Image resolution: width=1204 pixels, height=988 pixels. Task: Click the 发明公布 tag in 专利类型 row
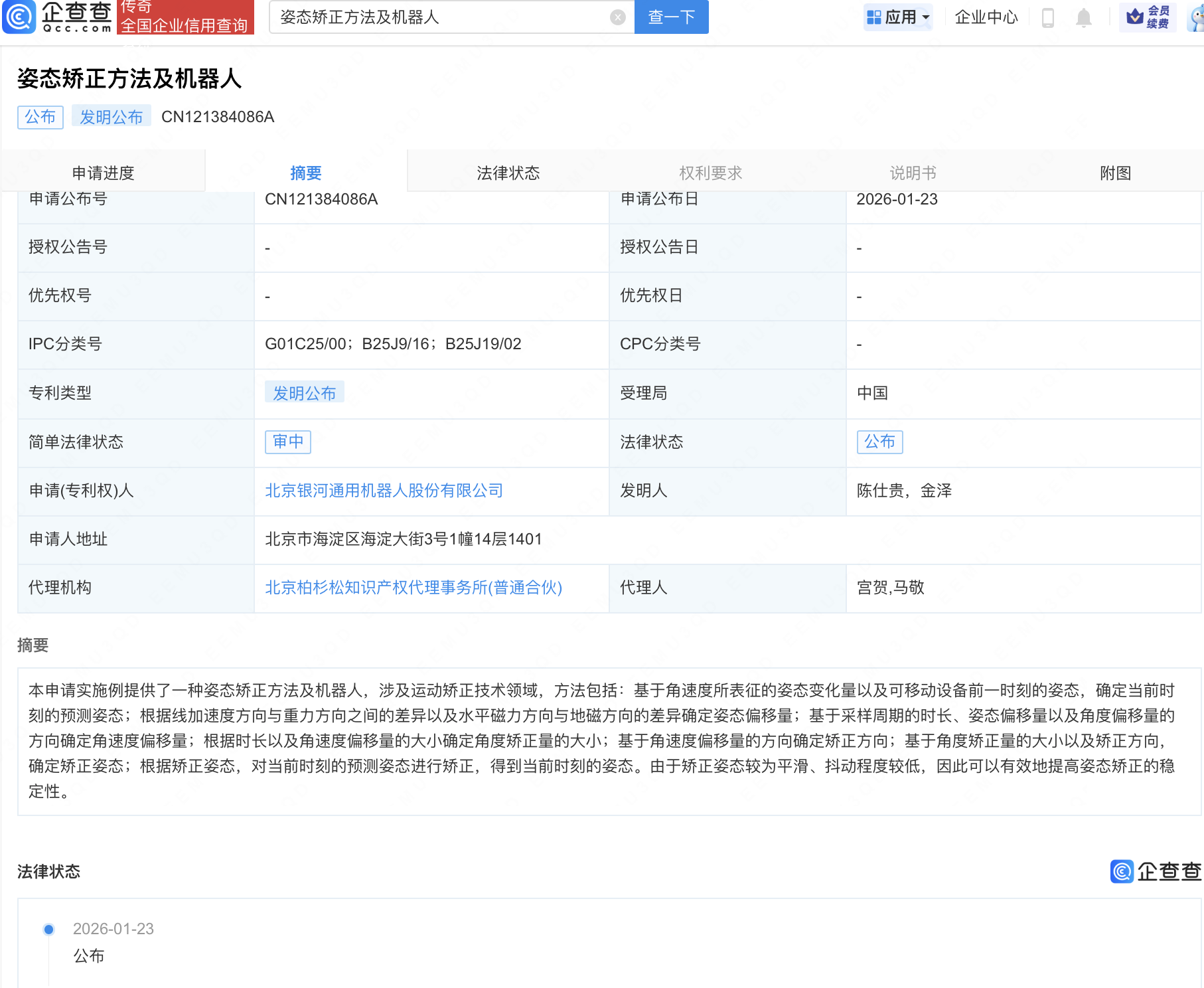pos(304,393)
